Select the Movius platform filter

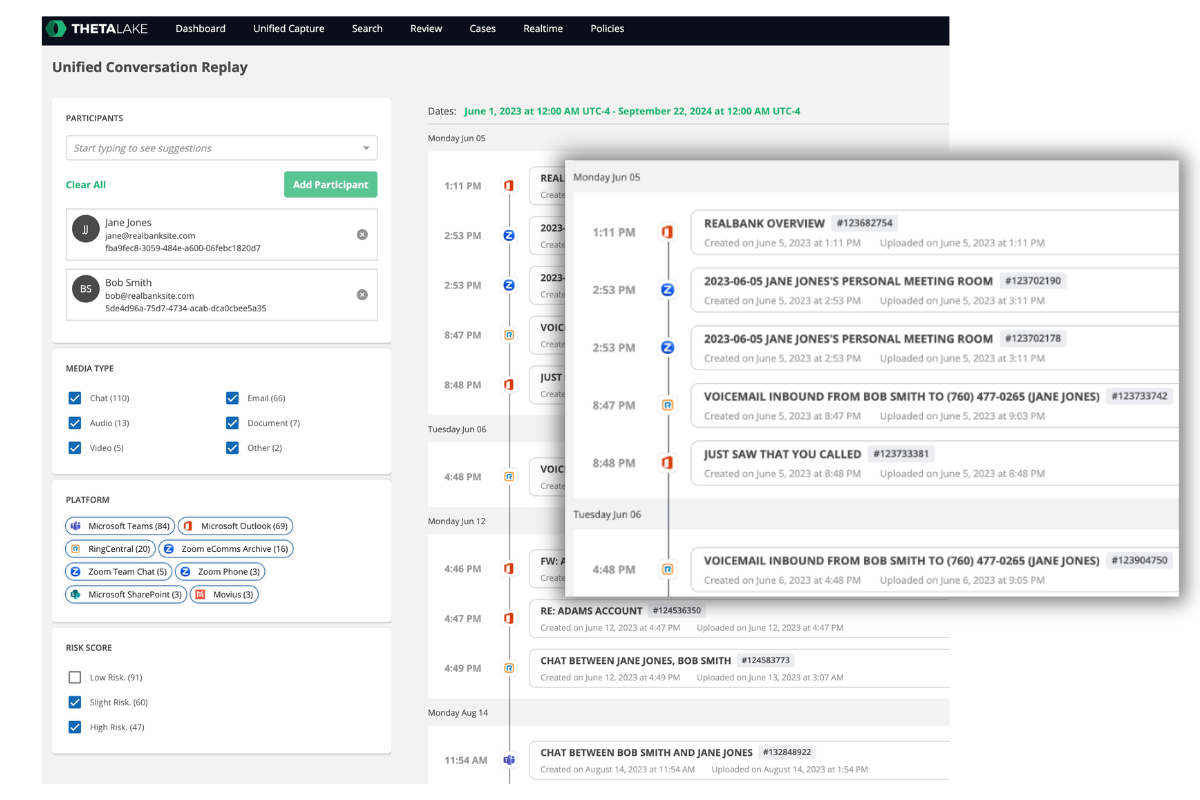click(x=225, y=595)
